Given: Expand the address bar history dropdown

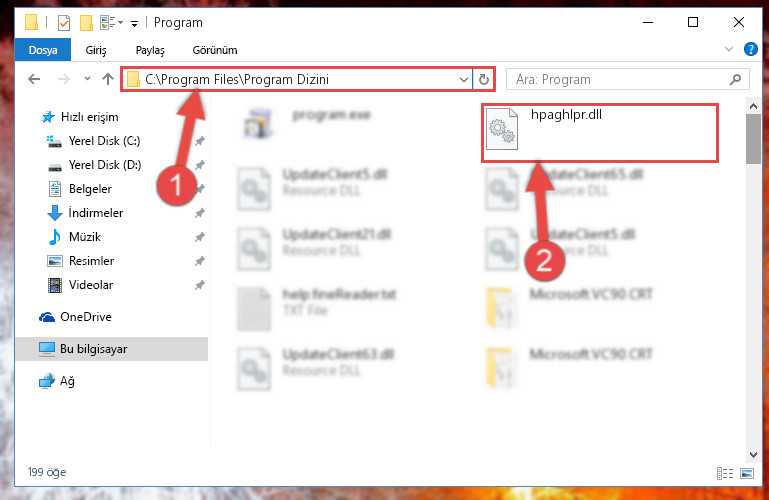Looking at the screenshot, I should pyautogui.click(x=463, y=79).
